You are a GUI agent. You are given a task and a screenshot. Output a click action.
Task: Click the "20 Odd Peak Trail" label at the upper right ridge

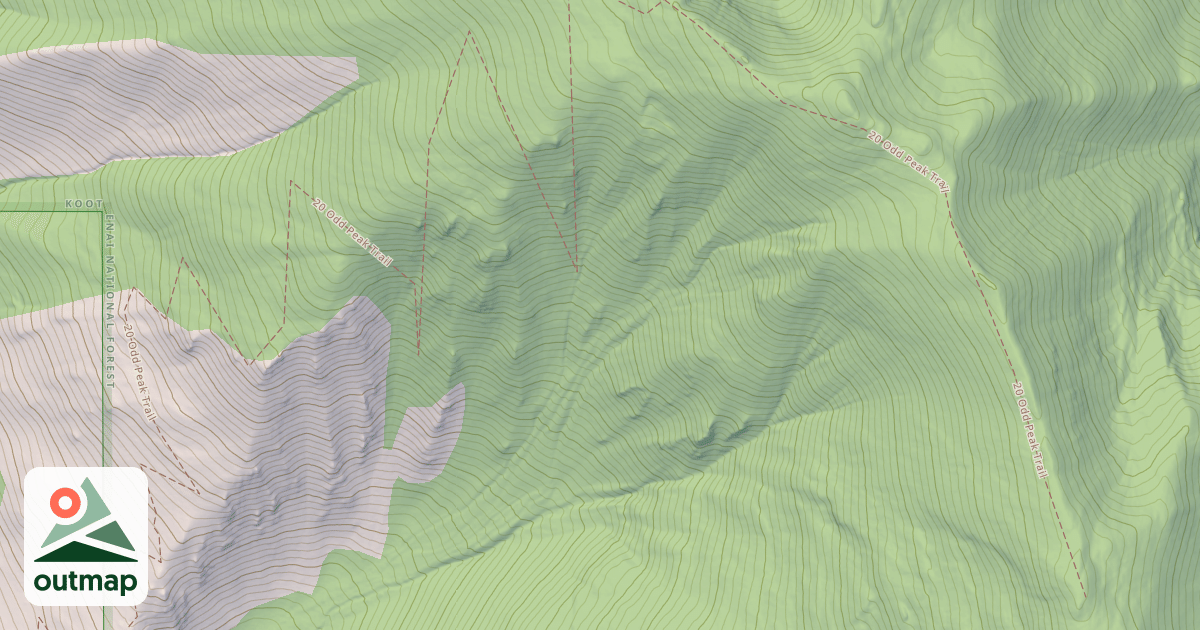tap(908, 160)
